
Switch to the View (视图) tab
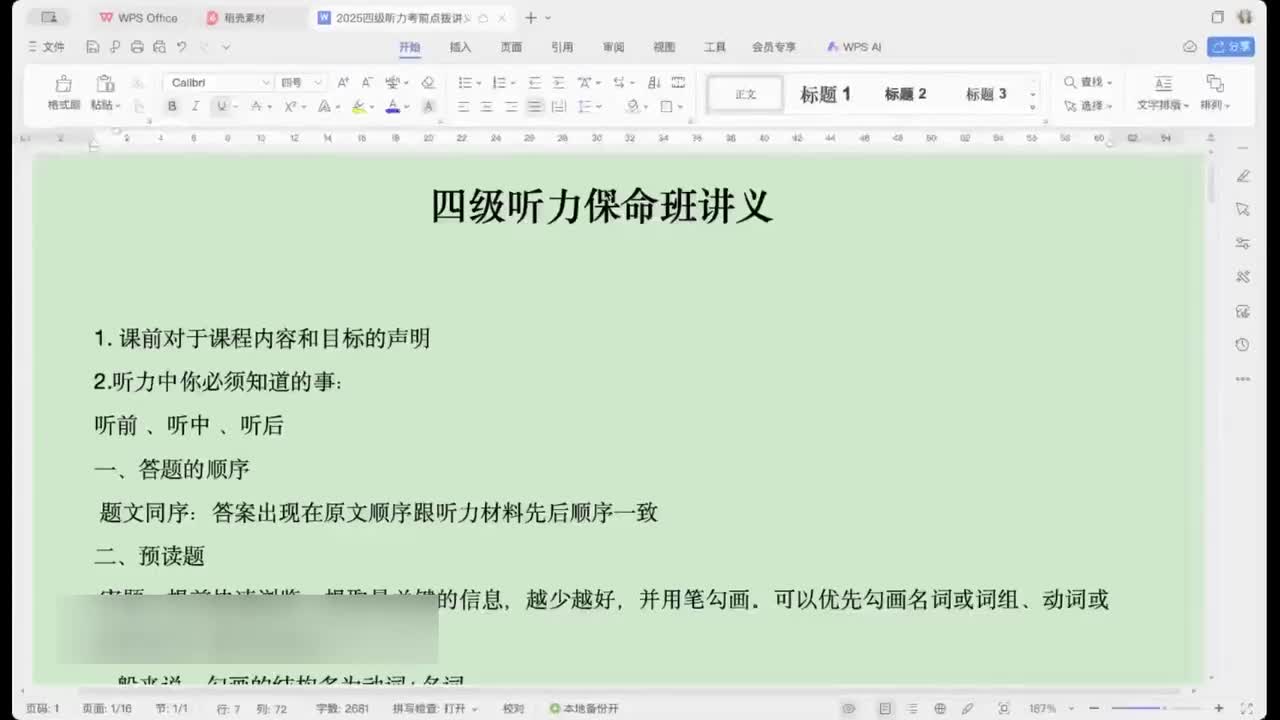664,47
